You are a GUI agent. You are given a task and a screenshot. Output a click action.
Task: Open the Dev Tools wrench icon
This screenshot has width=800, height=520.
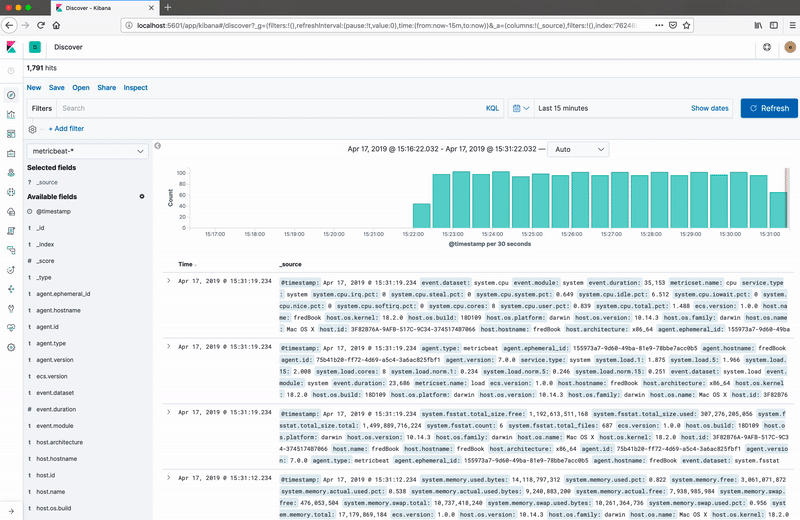point(11,308)
